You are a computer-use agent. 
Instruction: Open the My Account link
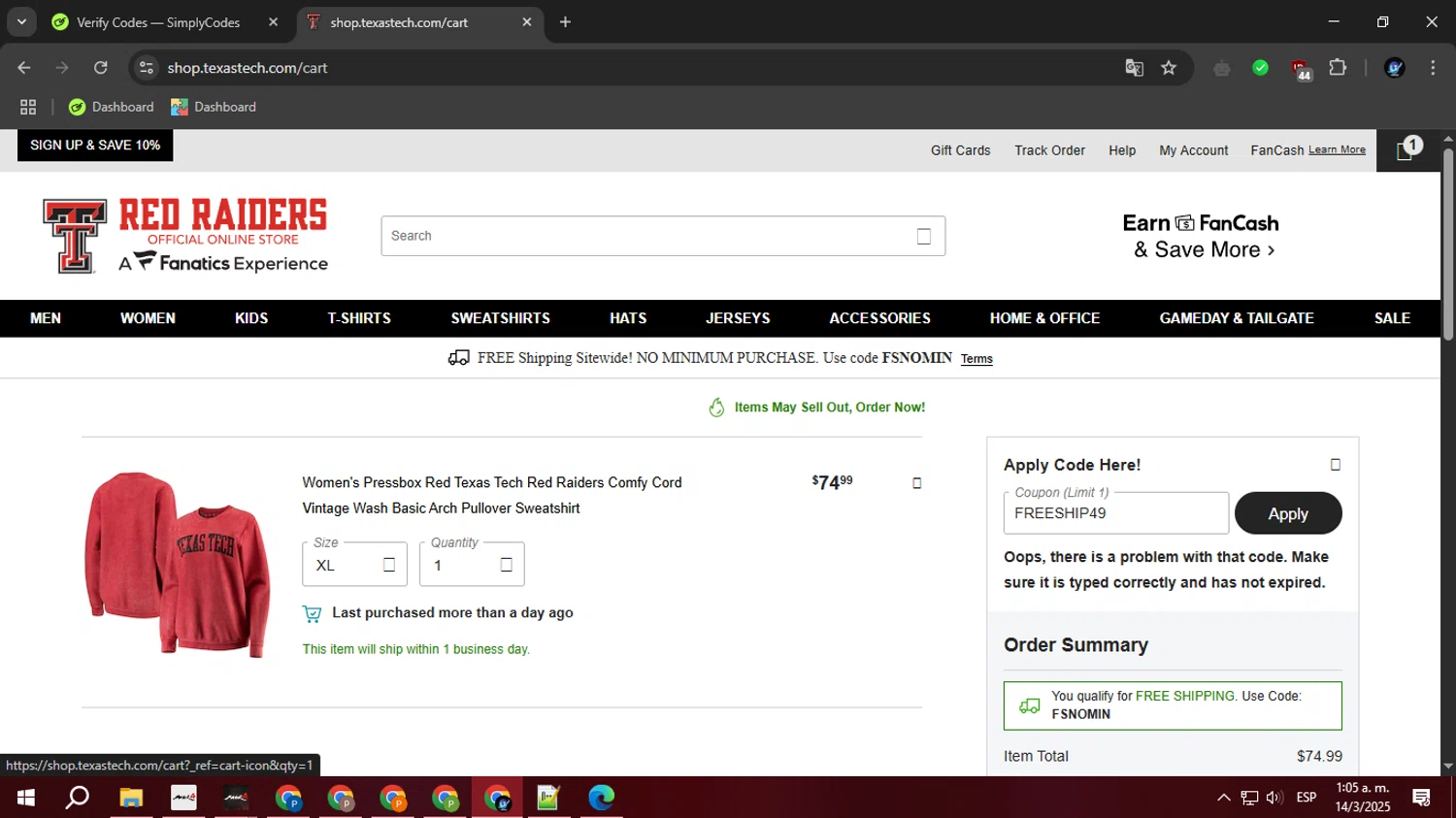click(x=1194, y=150)
